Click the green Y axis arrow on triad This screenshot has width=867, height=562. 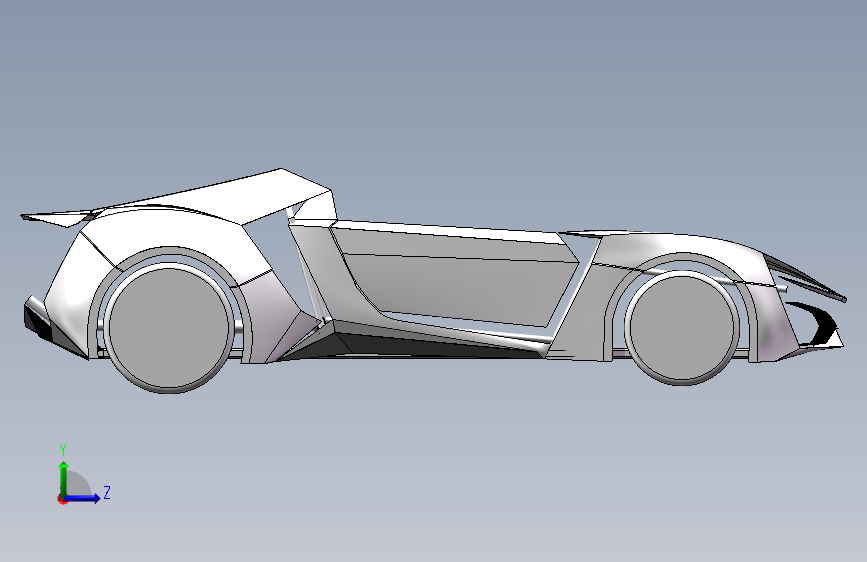[x=64, y=478]
